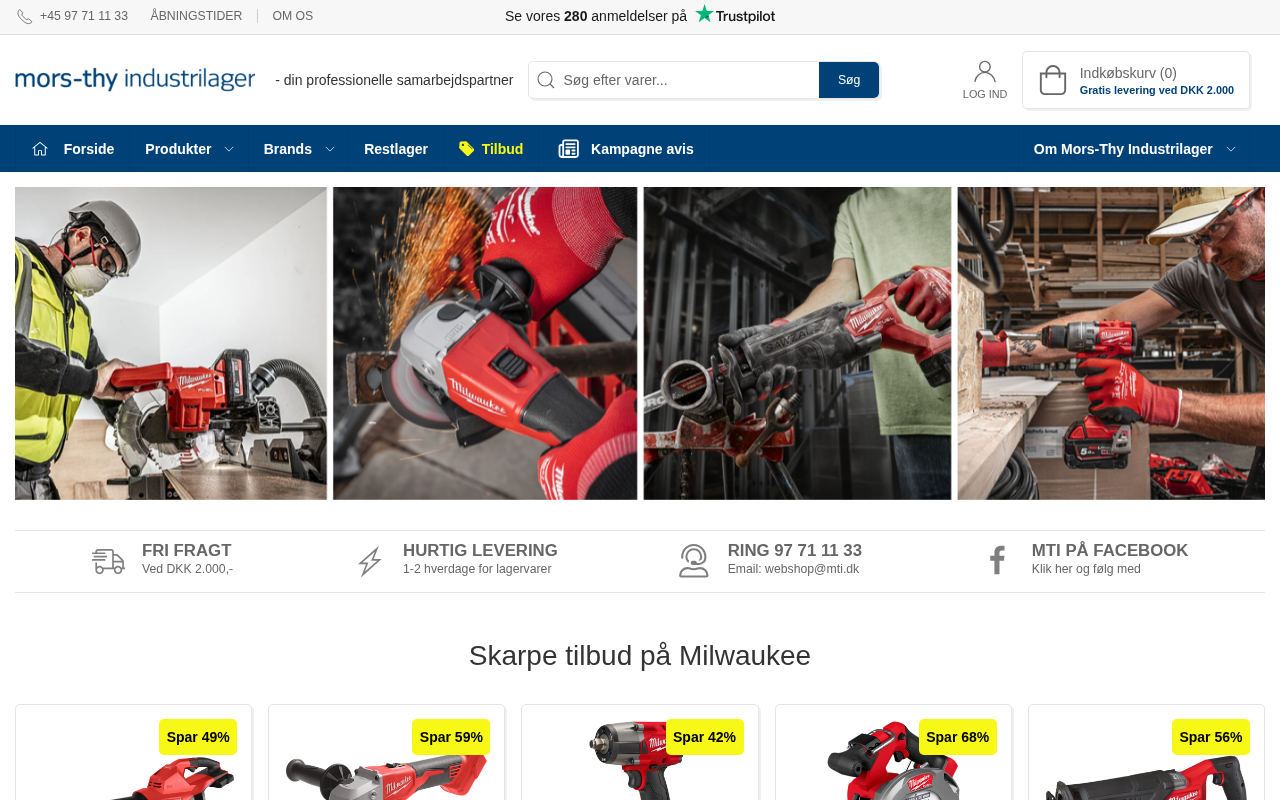Screen dimensions: 1280x800
Task: Click the Søg search button
Action: click(849, 80)
